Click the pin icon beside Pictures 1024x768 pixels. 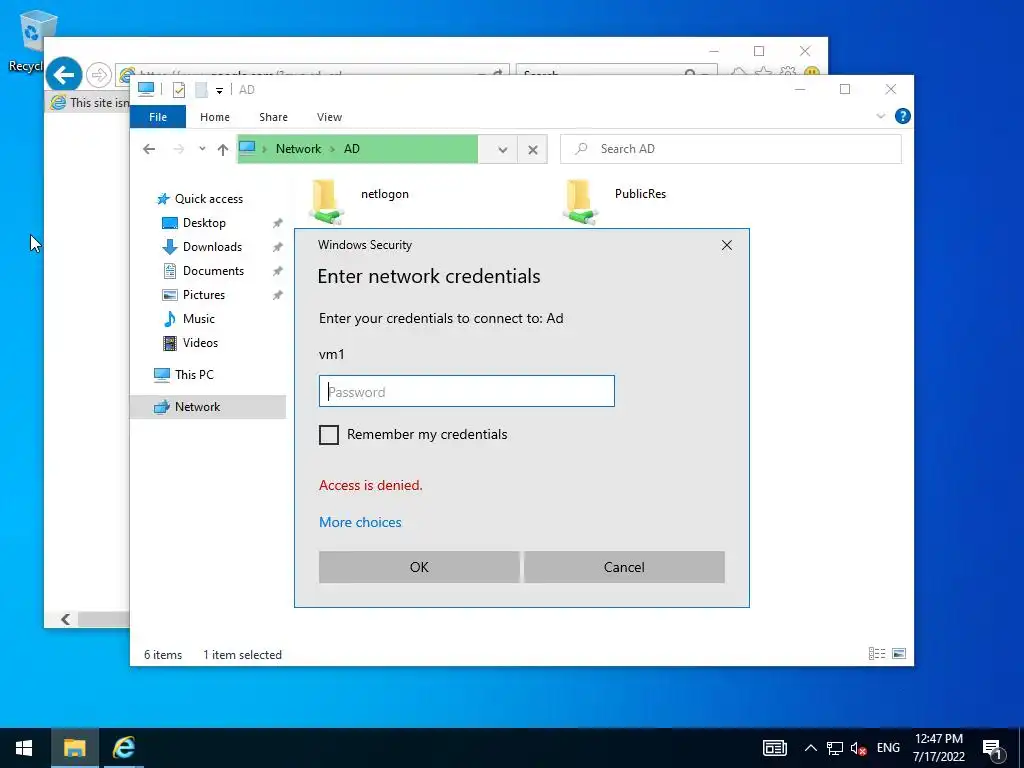point(278,295)
